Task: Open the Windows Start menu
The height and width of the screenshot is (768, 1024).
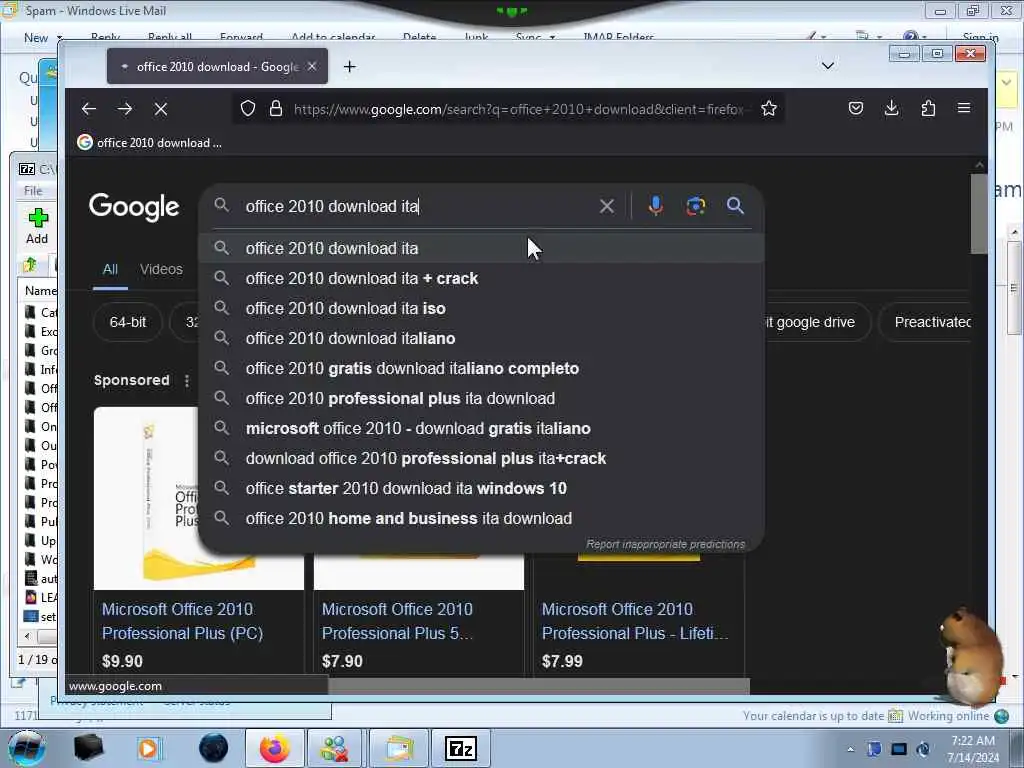Action: point(25,748)
